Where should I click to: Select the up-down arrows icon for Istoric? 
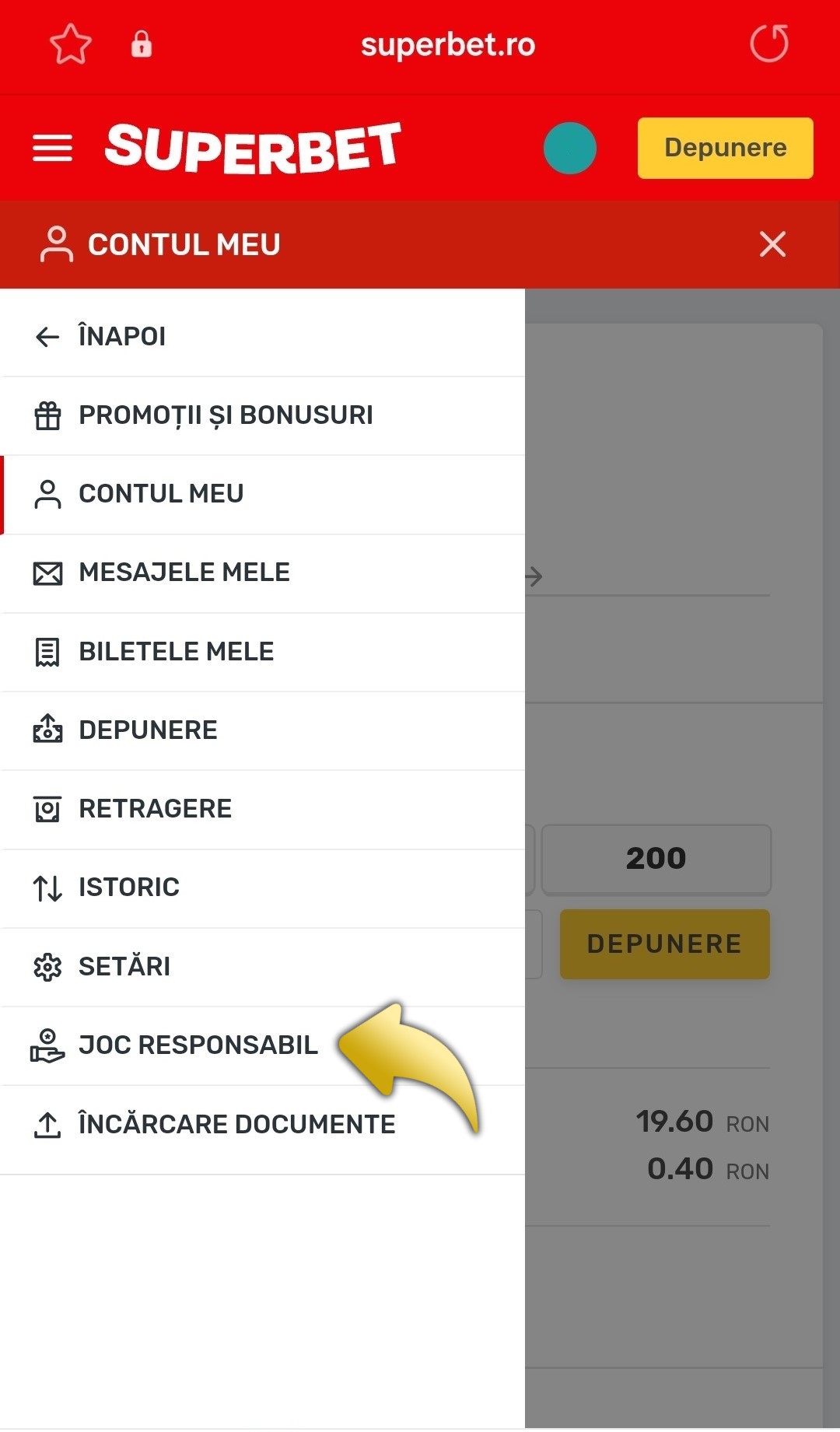pyautogui.click(x=48, y=887)
